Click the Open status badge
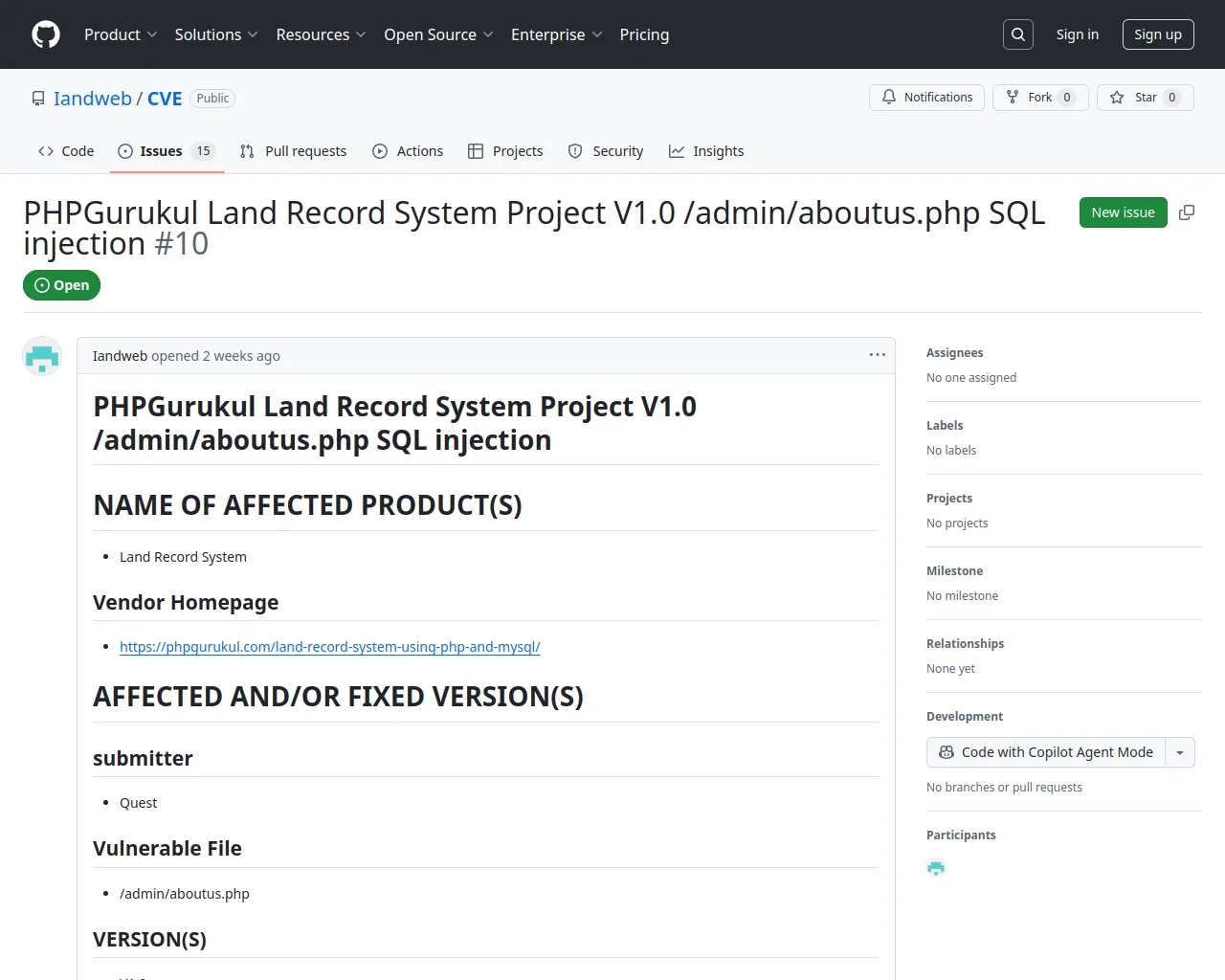 click(62, 285)
